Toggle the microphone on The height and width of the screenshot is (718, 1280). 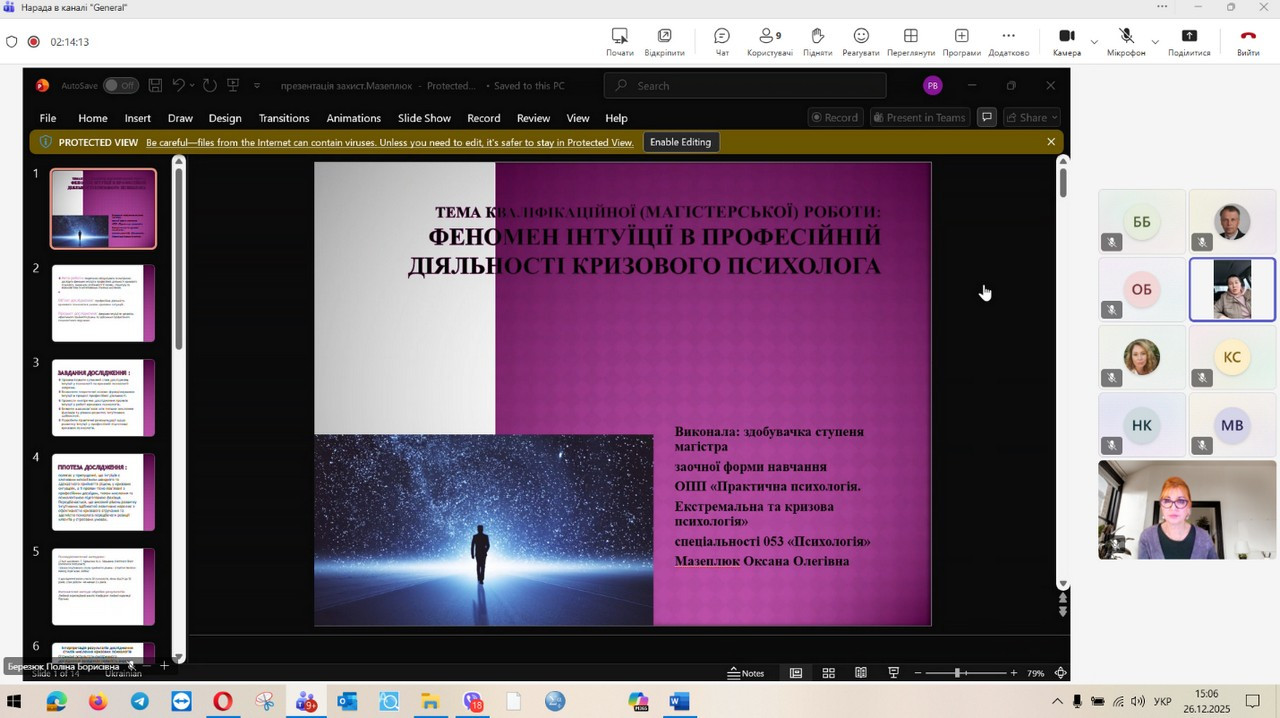pyautogui.click(x=1125, y=41)
